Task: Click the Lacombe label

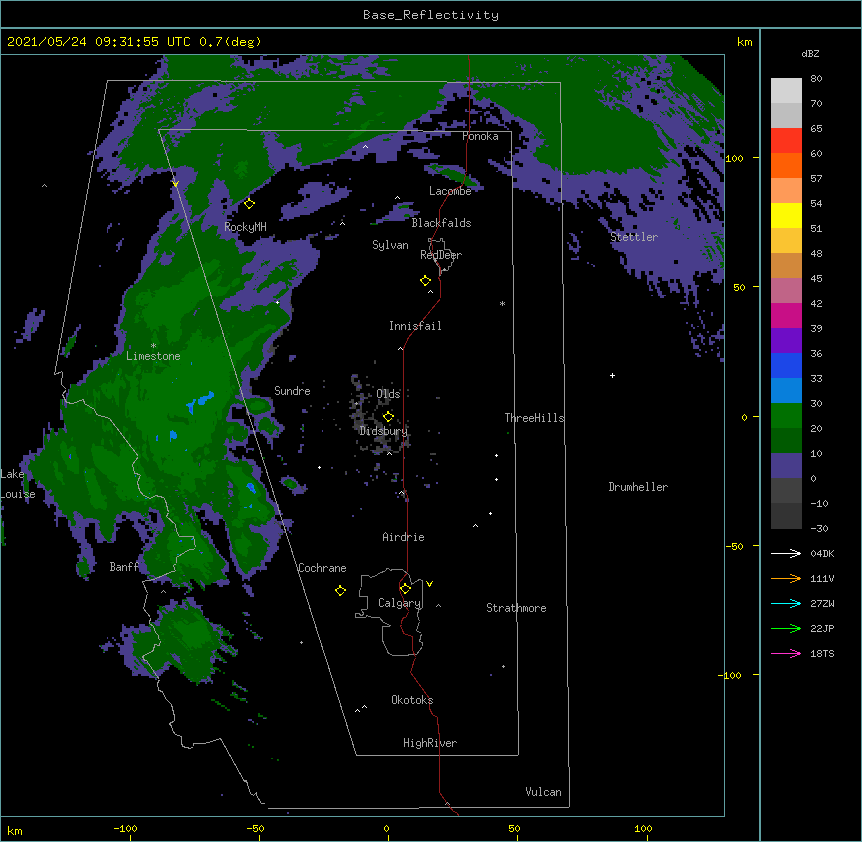Action: tap(450, 191)
